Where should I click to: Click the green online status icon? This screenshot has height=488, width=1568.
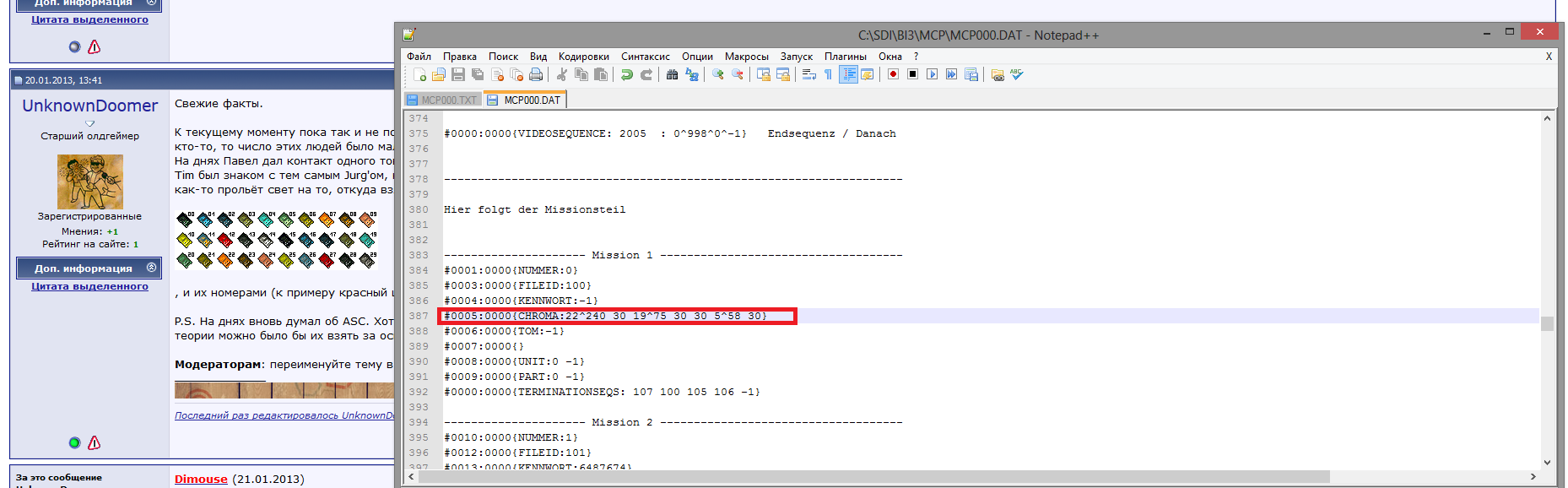(74, 442)
